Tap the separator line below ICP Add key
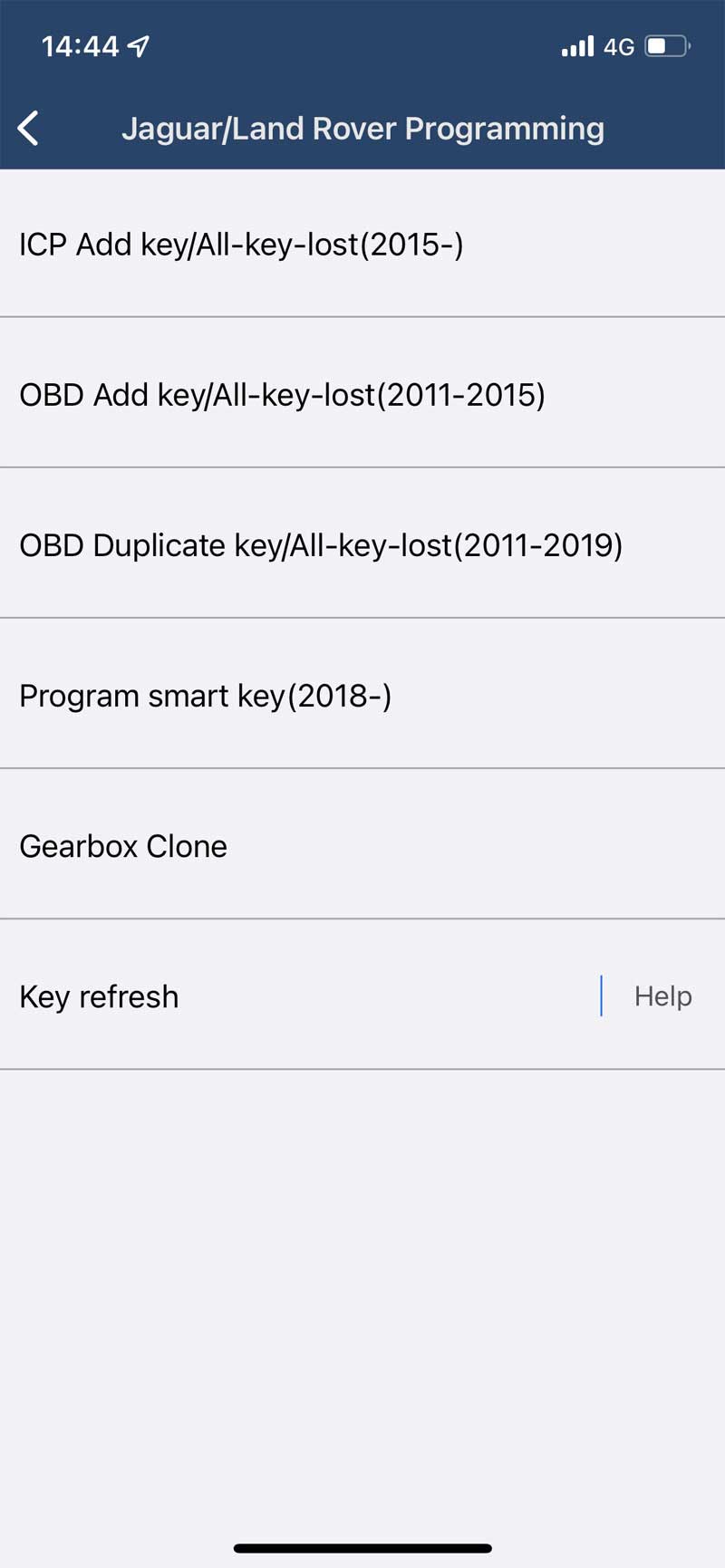Screen dimensions: 725x1568 [x=362, y=317]
